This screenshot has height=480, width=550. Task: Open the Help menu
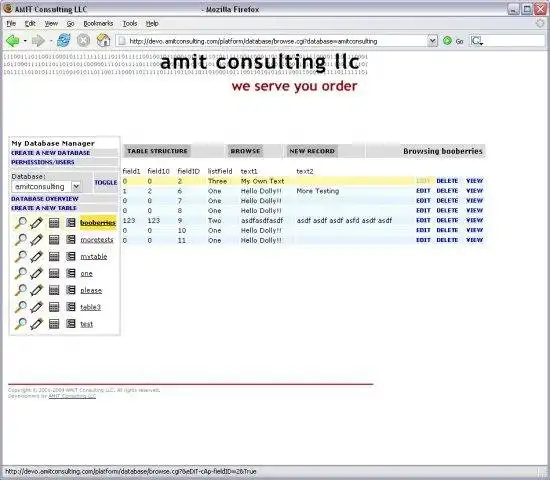coord(152,24)
